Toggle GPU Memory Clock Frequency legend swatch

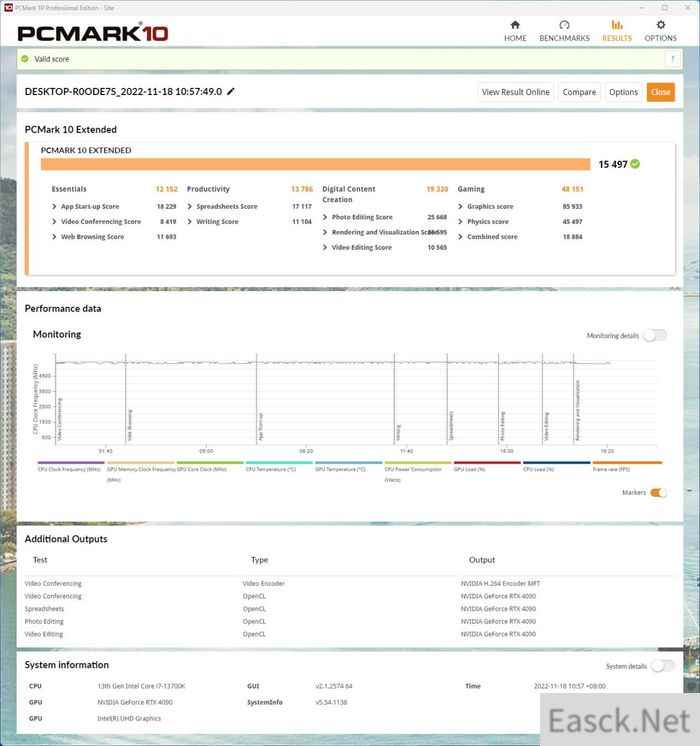click(140, 462)
